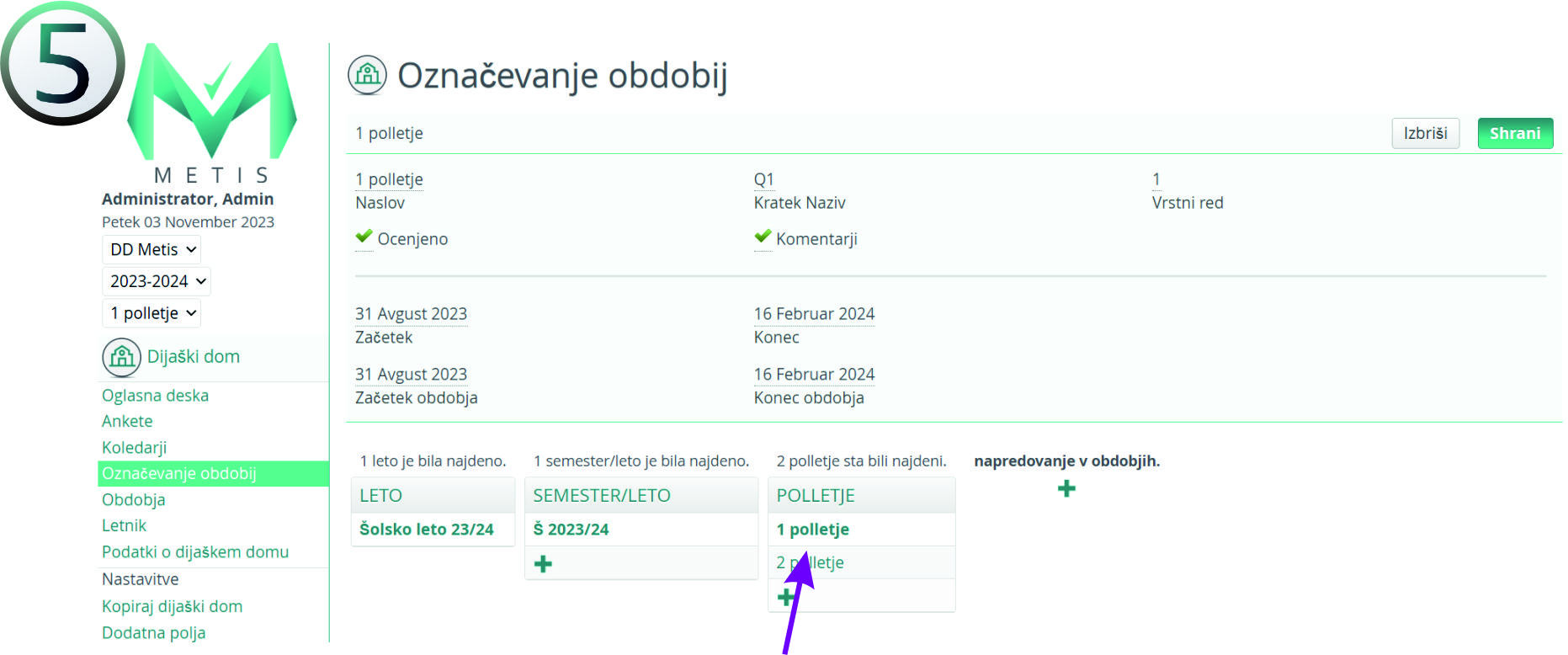This screenshot has height=655, width=1568.
Task: Toggle the Ocenjeno checkmark
Action: pos(364,237)
